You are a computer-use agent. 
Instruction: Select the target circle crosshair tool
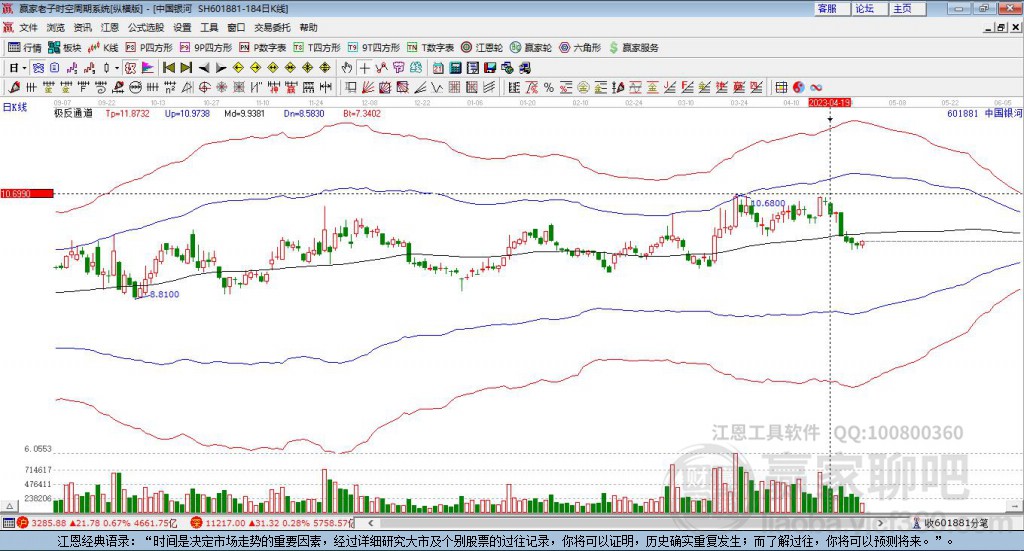tap(204, 87)
